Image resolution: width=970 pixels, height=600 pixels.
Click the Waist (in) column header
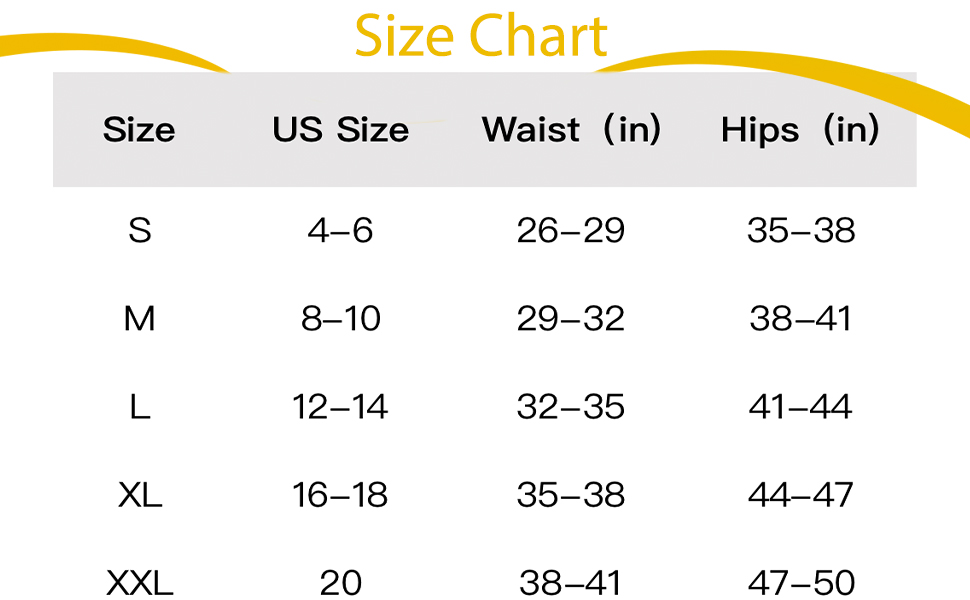coord(572,130)
